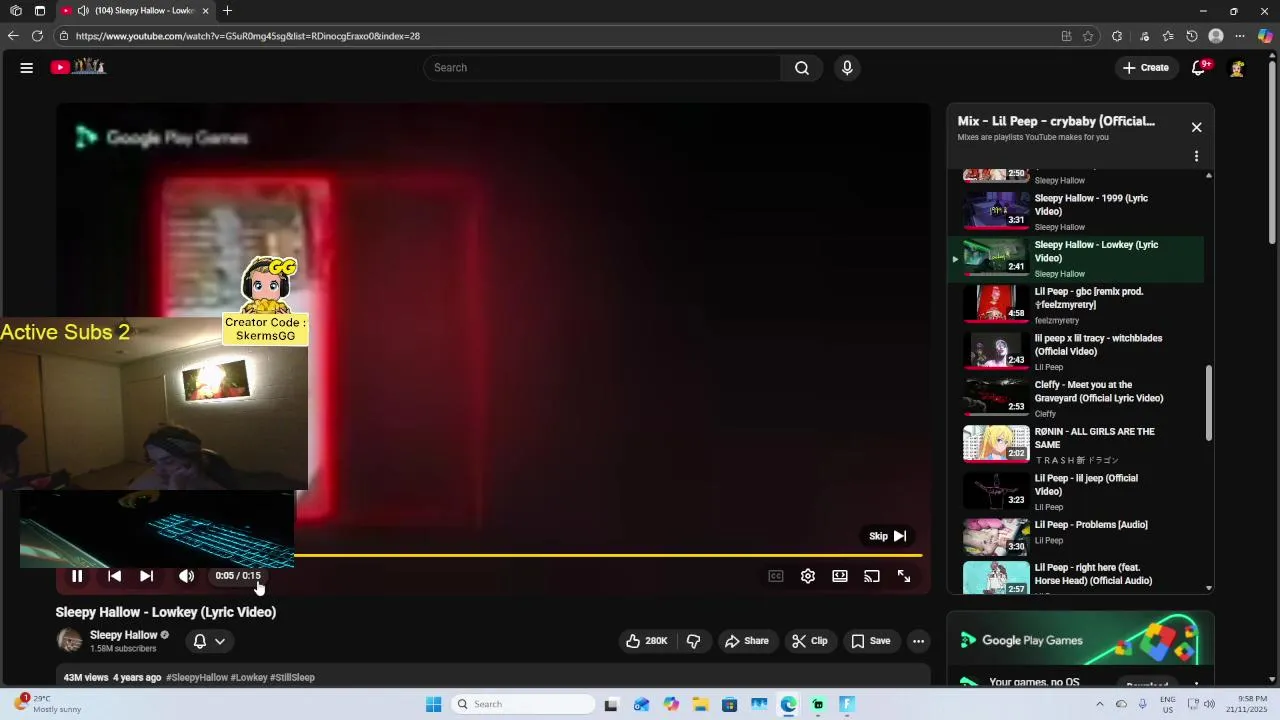Search with your voice microphone button
Viewport: 1280px width, 720px height.
(847, 68)
